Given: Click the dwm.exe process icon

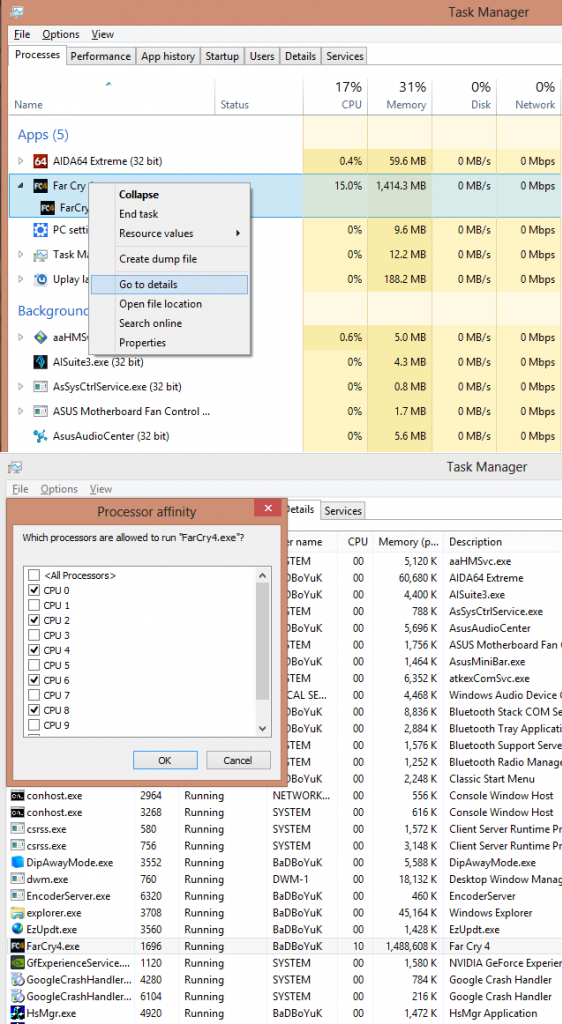Looking at the screenshot, I should pos(17,879).
